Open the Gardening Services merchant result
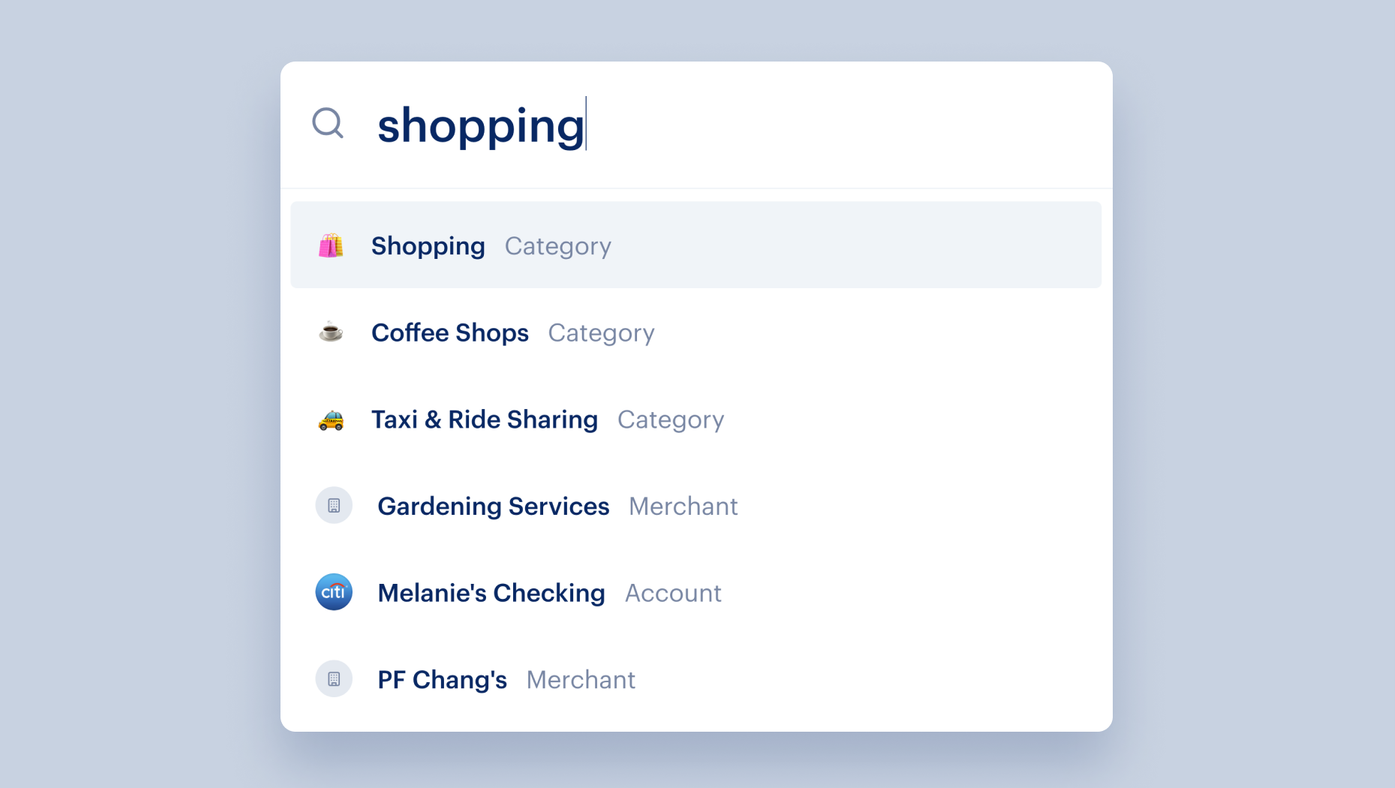 pos(696,506)
